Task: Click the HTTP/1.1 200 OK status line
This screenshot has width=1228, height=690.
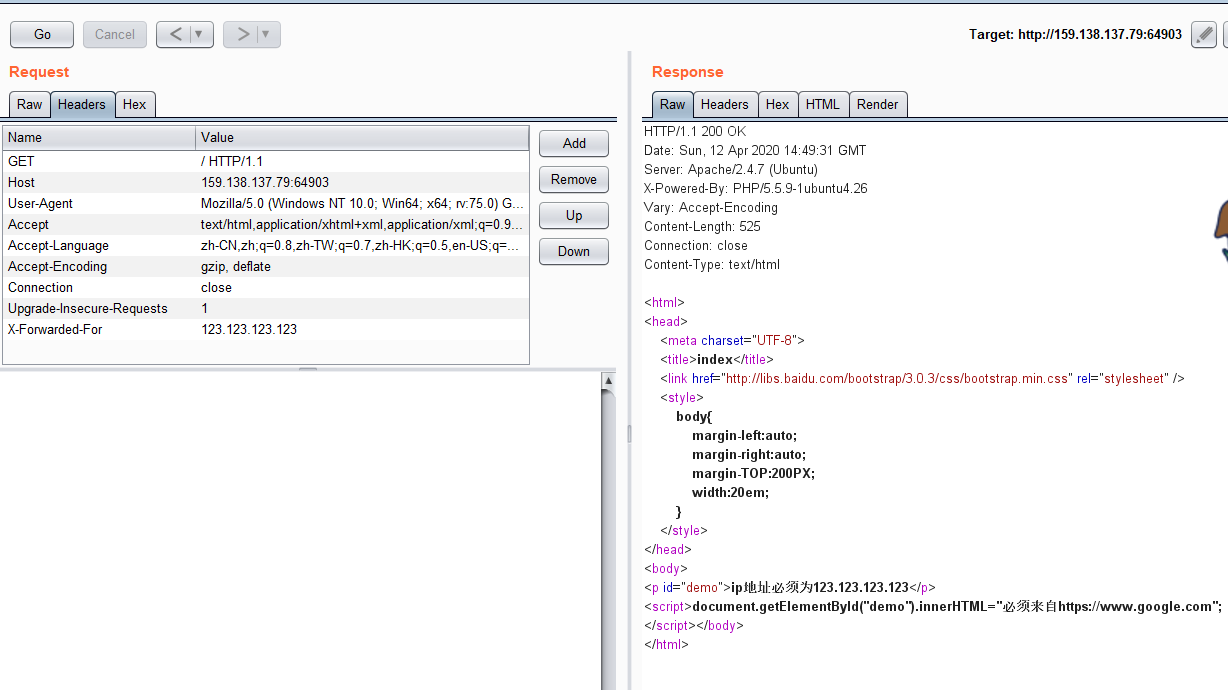Action: pyautogui.click(x=695, y=131)
